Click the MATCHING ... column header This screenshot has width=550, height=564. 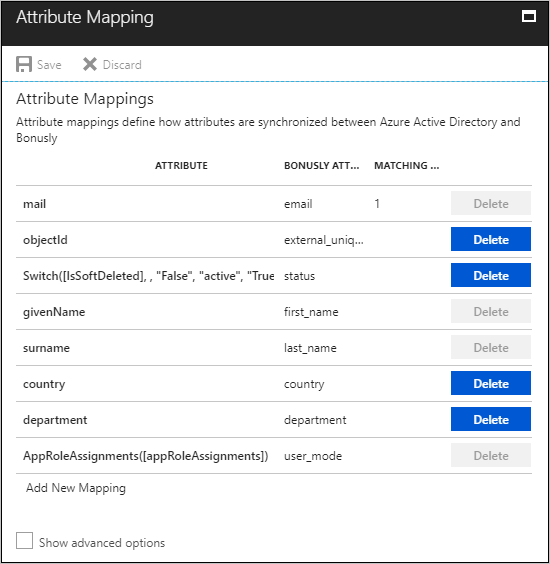point(406,165)
